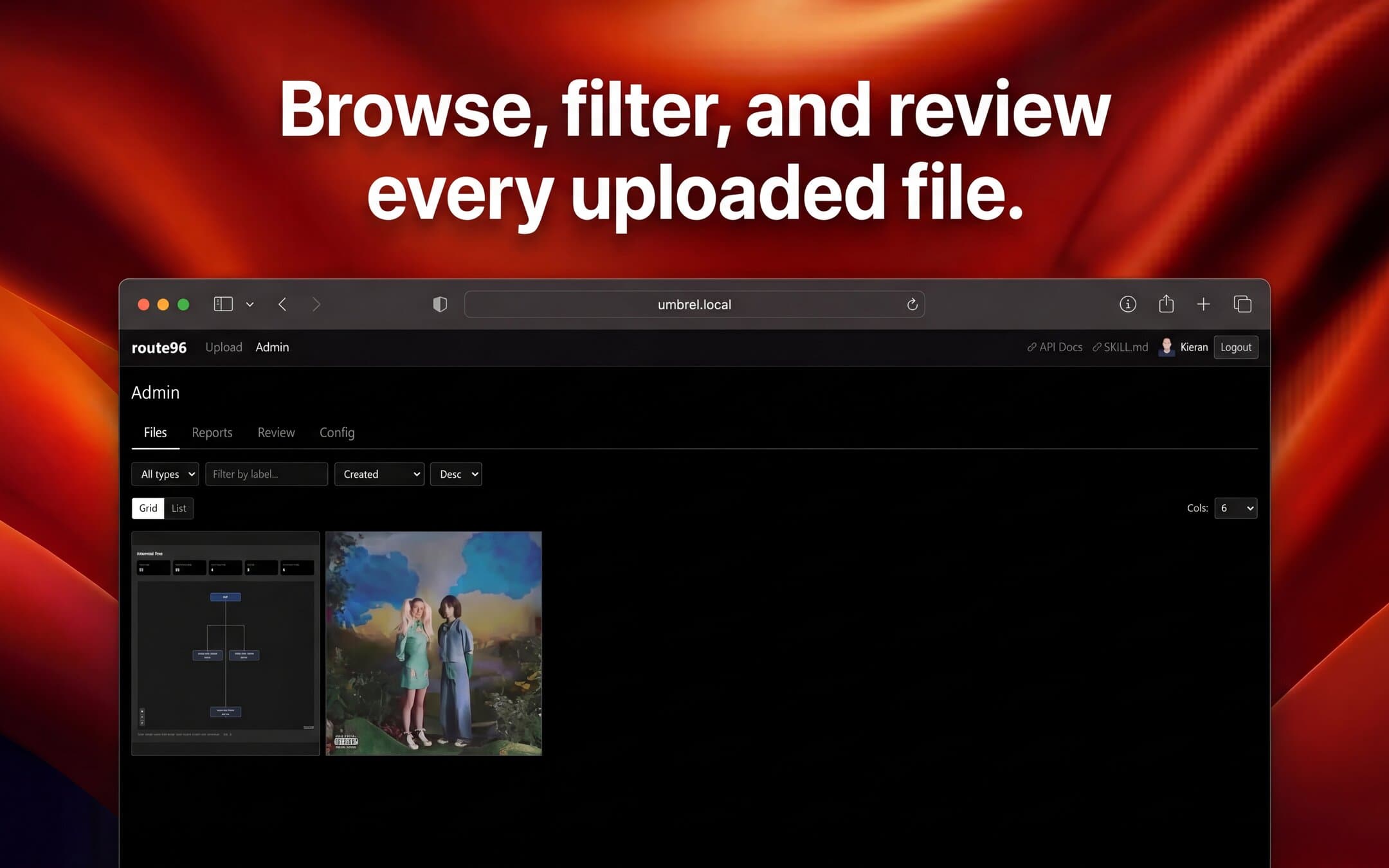
Task: Show tab overview icon
Action: pyautogui.click(x=1242, y=304)
